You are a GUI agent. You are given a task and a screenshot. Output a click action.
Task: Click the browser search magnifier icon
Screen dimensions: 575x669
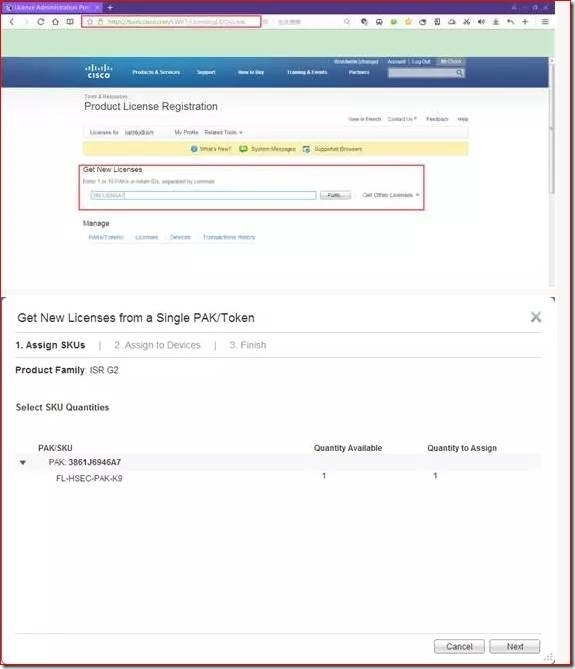[347, 21]
